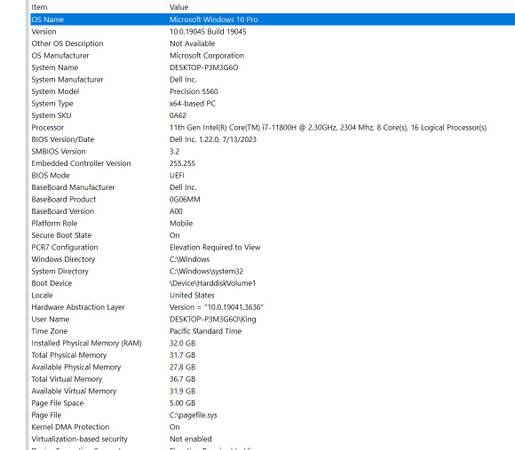Select the Processor row label

point(47,128)
